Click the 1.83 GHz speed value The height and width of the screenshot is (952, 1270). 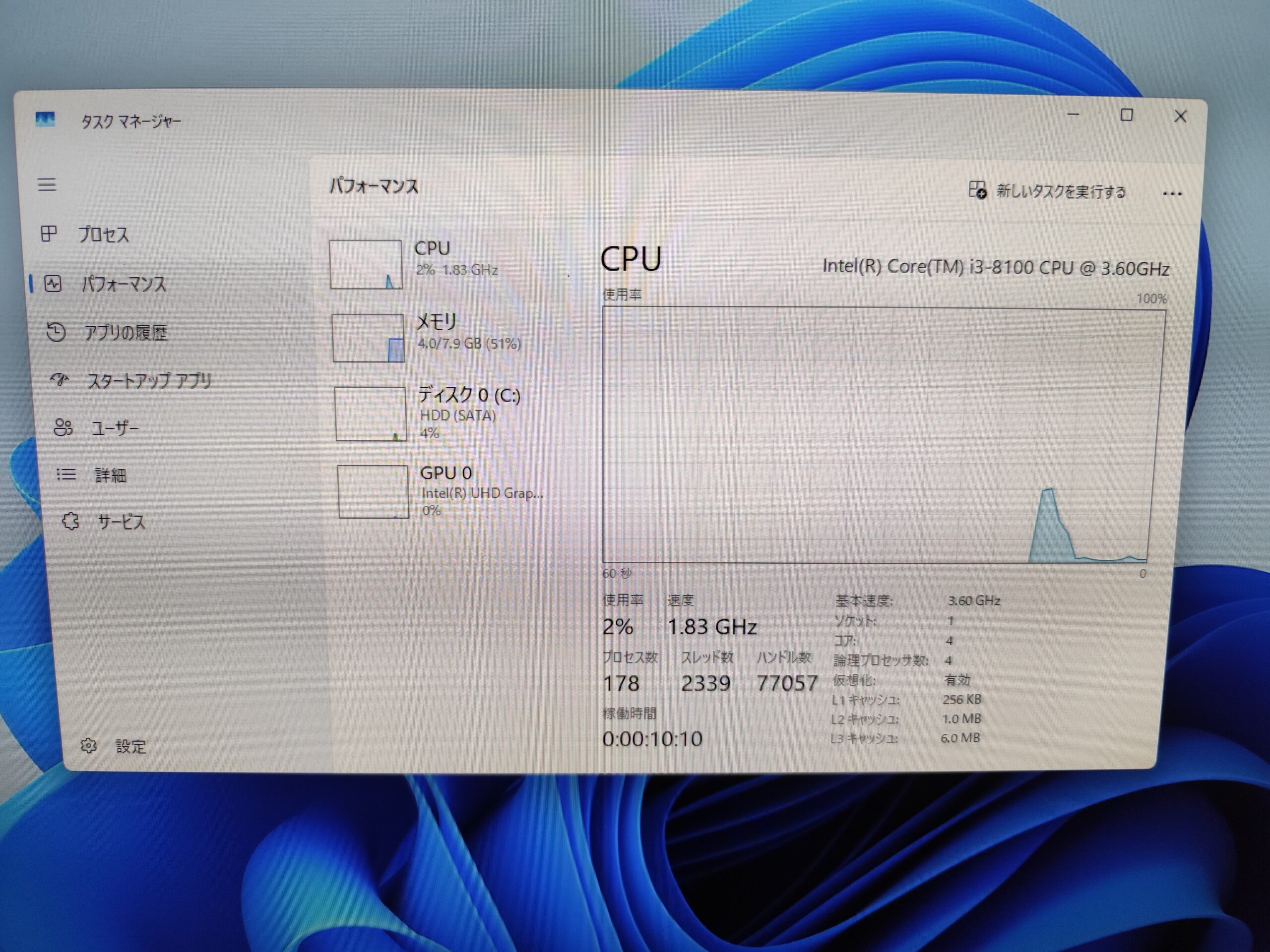[712, 627]
